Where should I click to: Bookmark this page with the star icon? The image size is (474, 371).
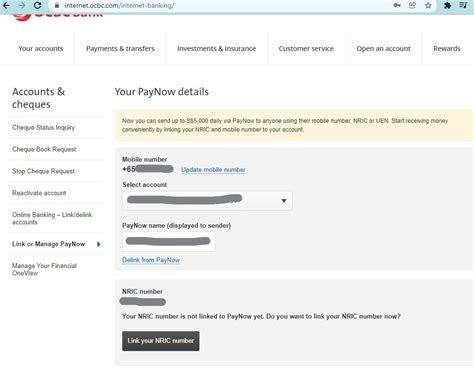click(x=428, y=5)
